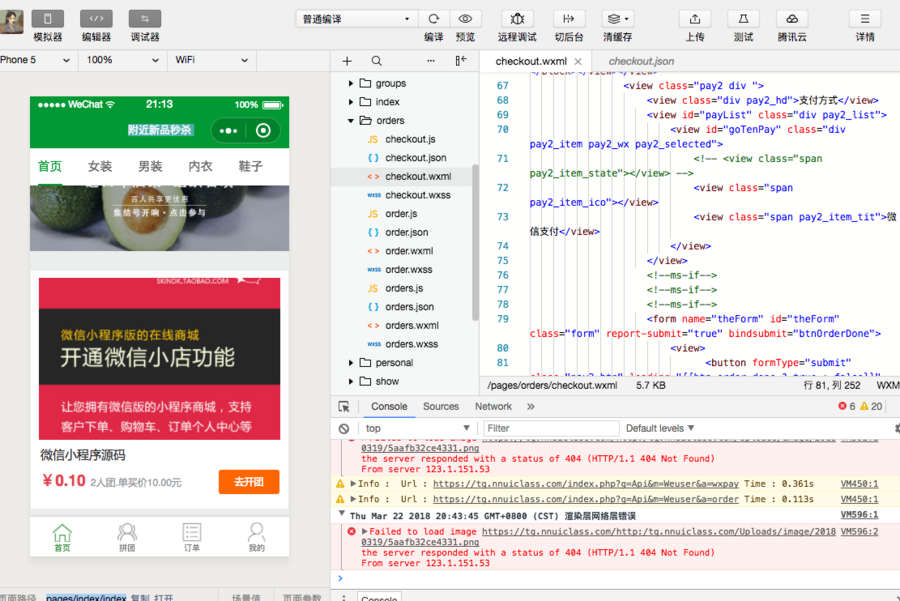
Task: Click the 去开团 button in the simulator
Action: pyautogui.click(x=249, y=482)
